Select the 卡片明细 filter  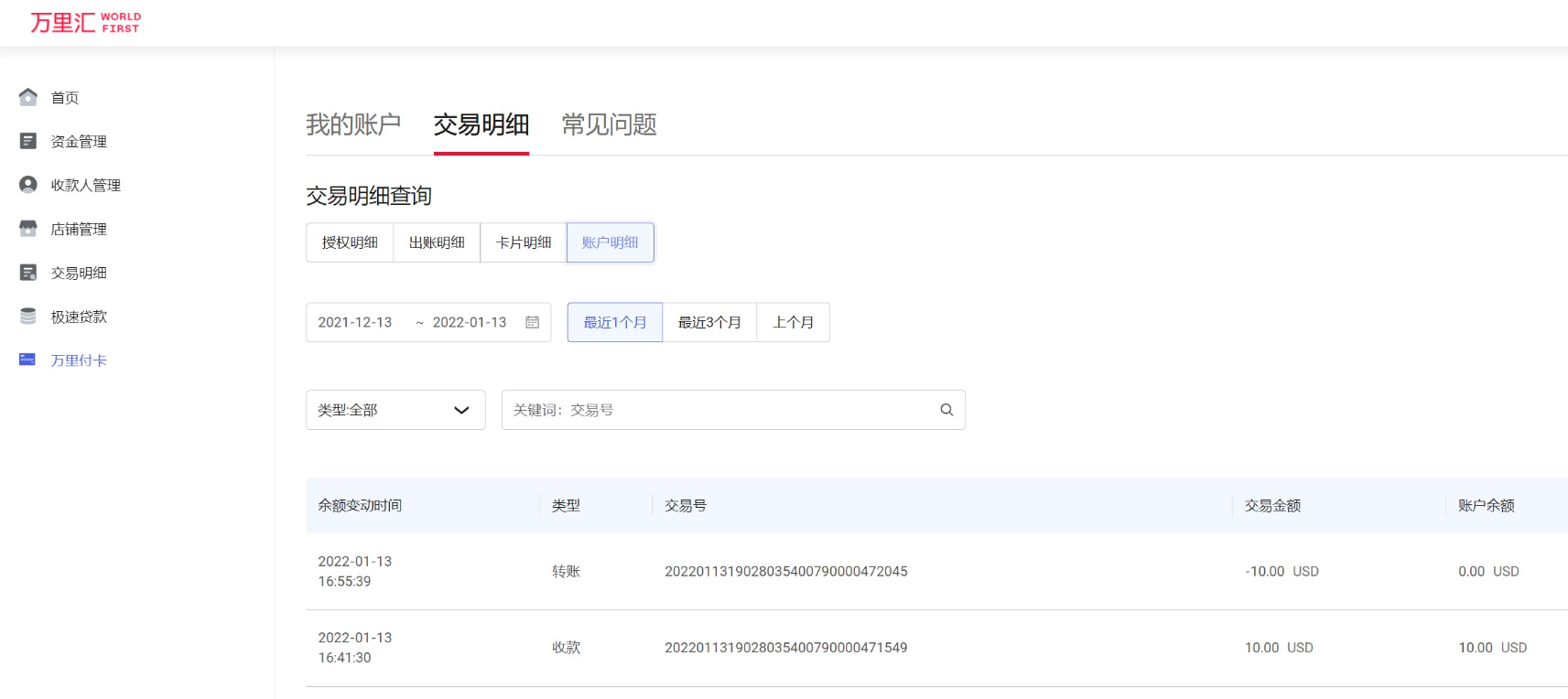click(x=524, y=242)
